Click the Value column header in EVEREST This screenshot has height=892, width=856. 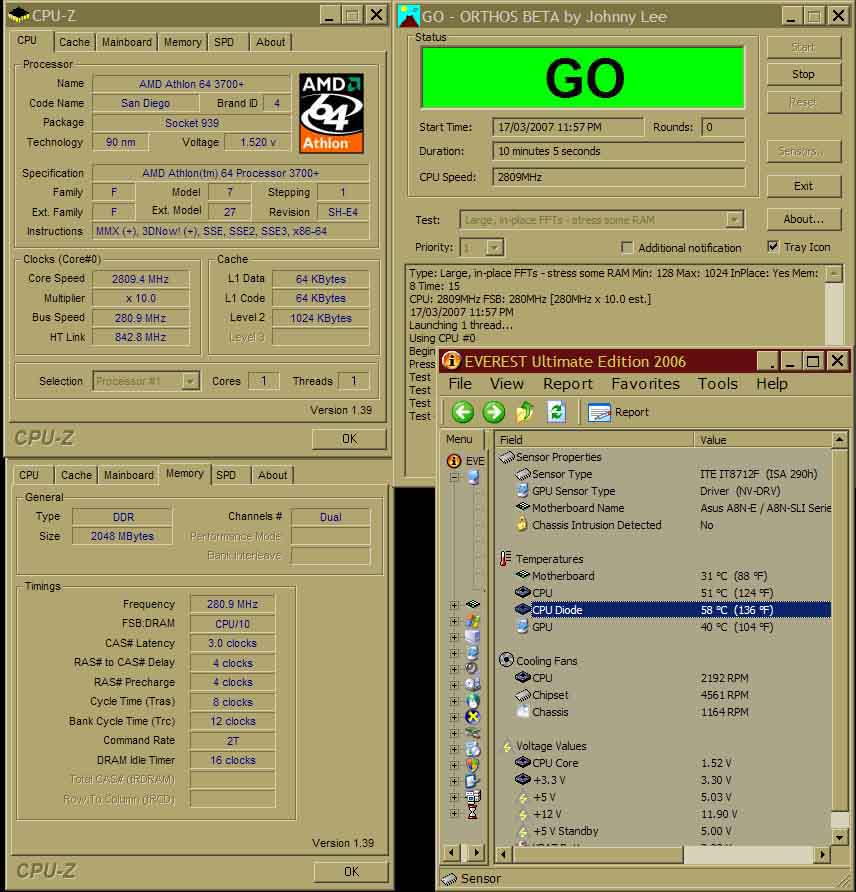coord(762,439)
